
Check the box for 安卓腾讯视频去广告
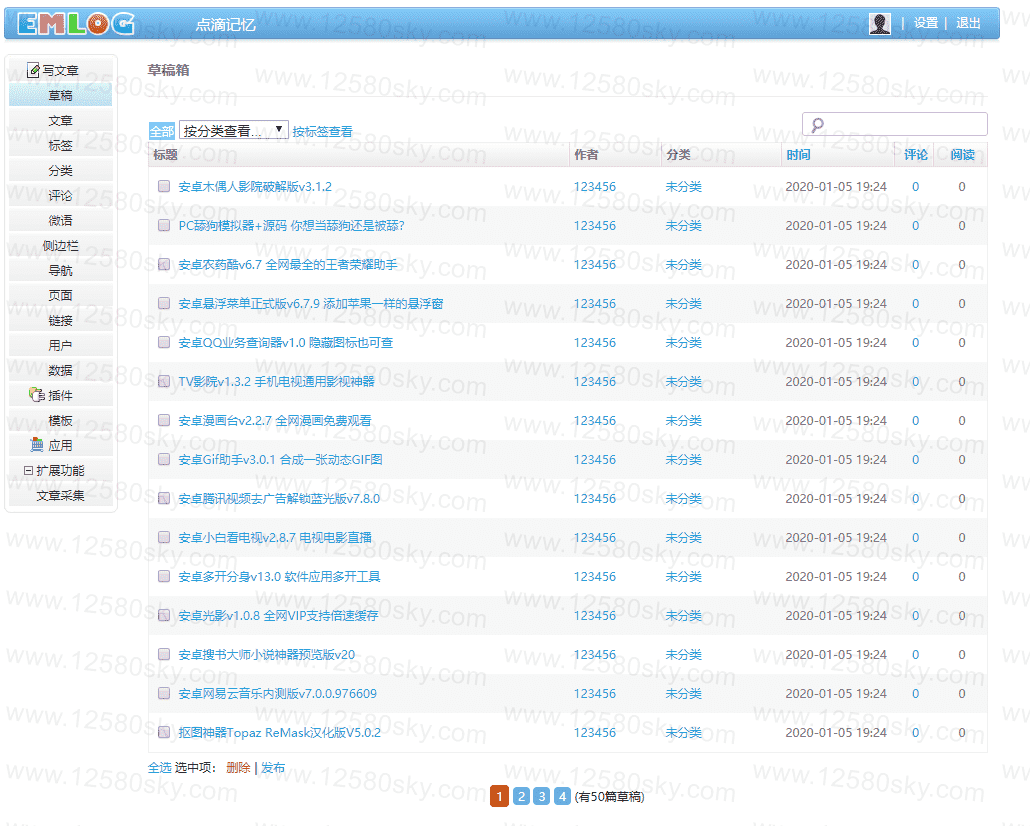point(164,498)
